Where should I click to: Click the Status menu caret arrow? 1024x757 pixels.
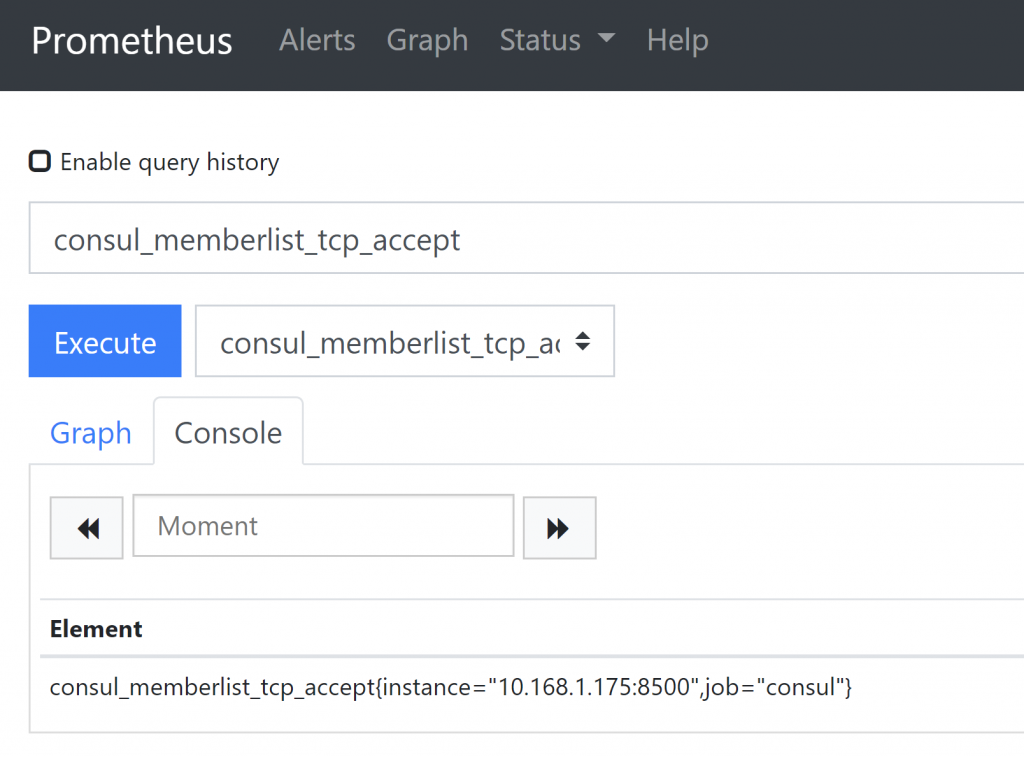click(606, 40)
